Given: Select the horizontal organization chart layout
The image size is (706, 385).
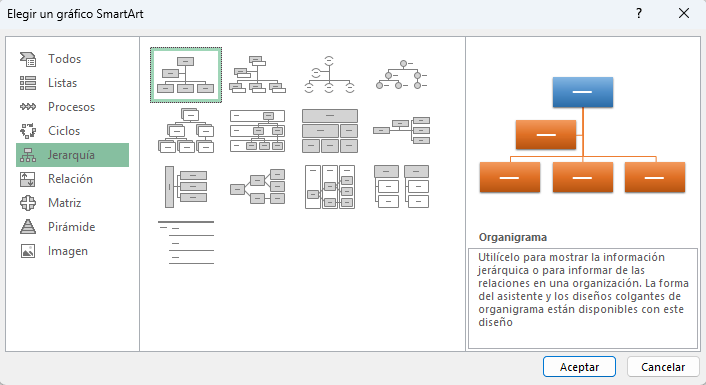Looking at the screenshot, I should [x=402, y=131].
